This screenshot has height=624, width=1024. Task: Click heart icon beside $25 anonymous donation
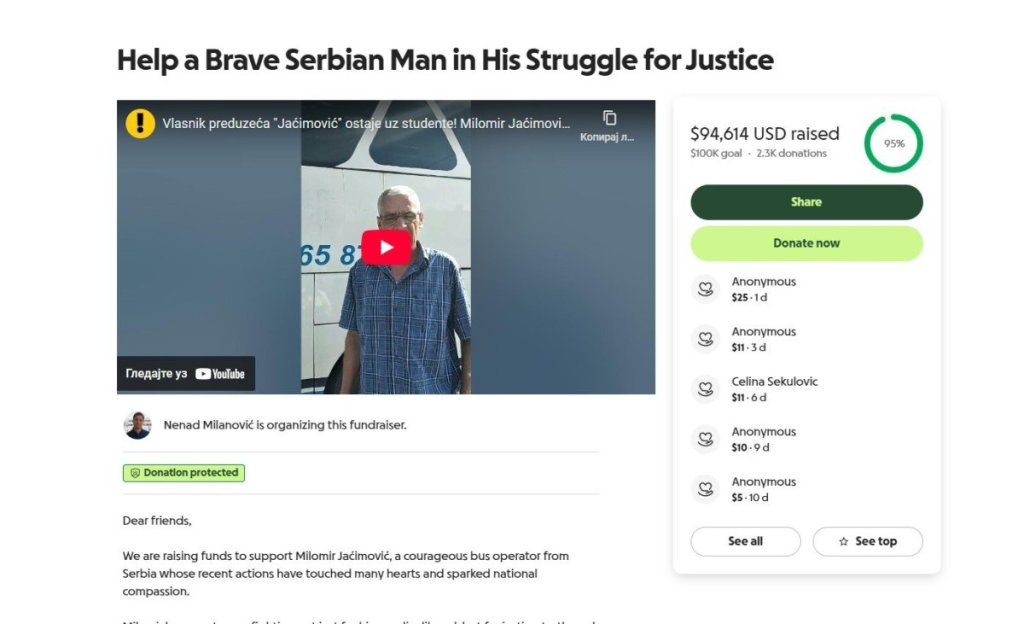tap(705, 289)
